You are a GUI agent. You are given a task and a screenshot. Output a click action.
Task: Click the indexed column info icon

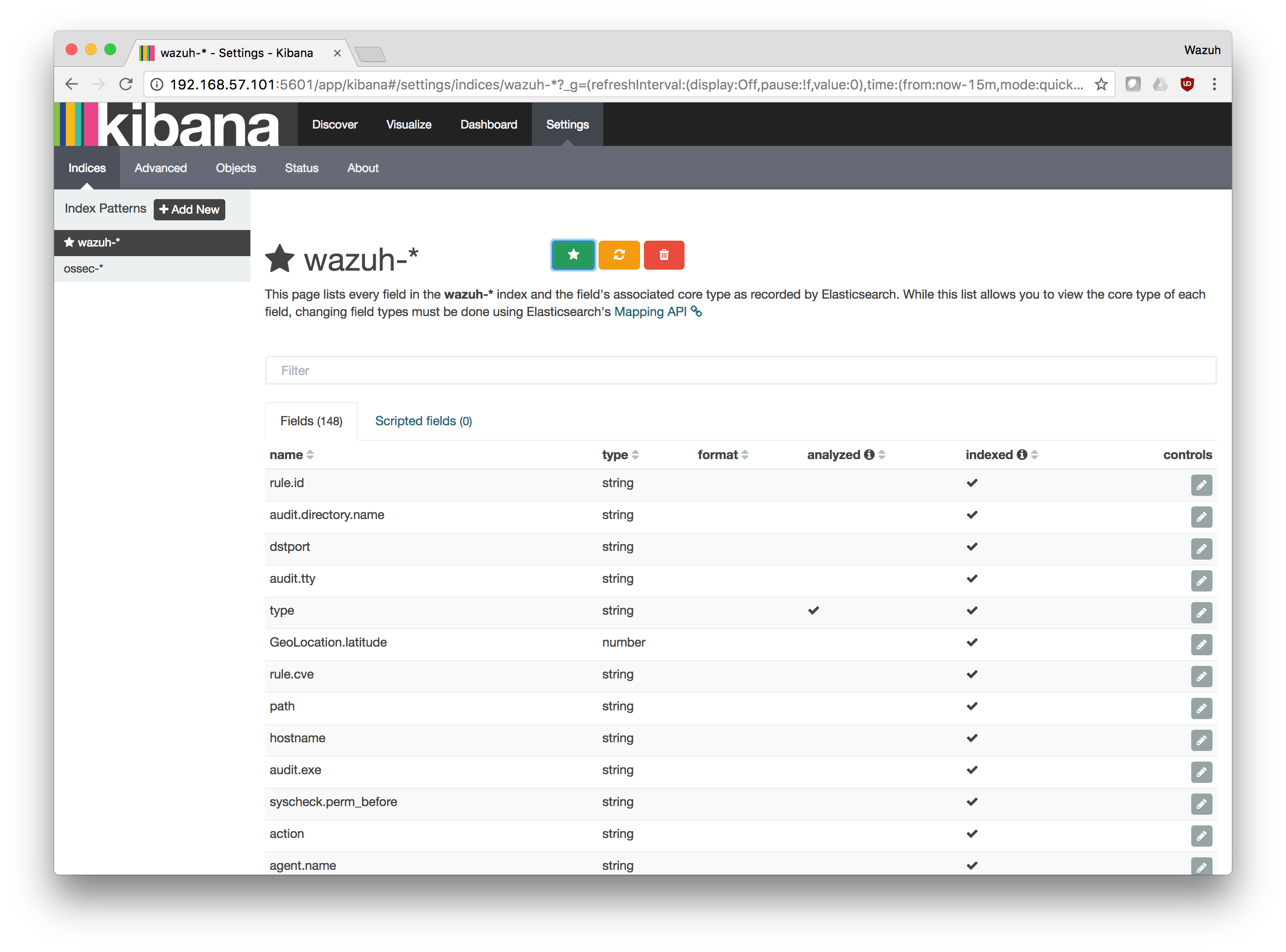tap(1021, 455)
